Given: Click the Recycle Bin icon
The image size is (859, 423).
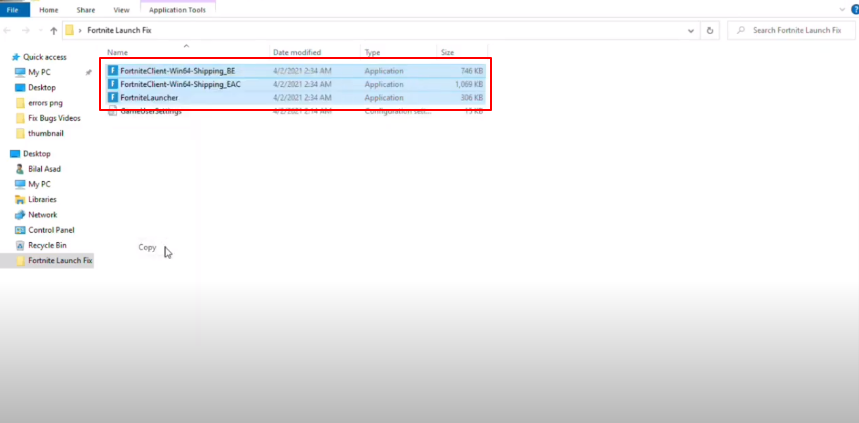Looking at the screenshot, I should click(x=20, y=245).
